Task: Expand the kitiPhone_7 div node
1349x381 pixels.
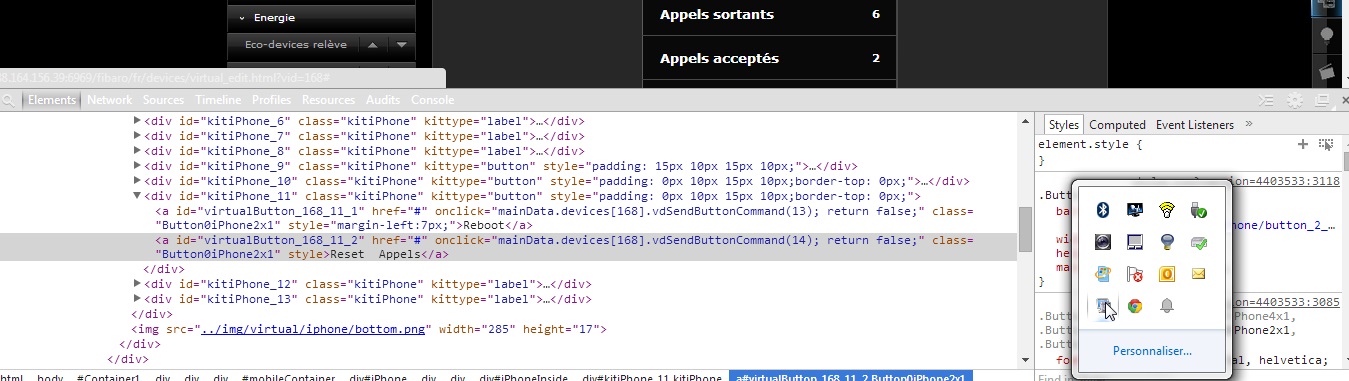Action: 138,136
